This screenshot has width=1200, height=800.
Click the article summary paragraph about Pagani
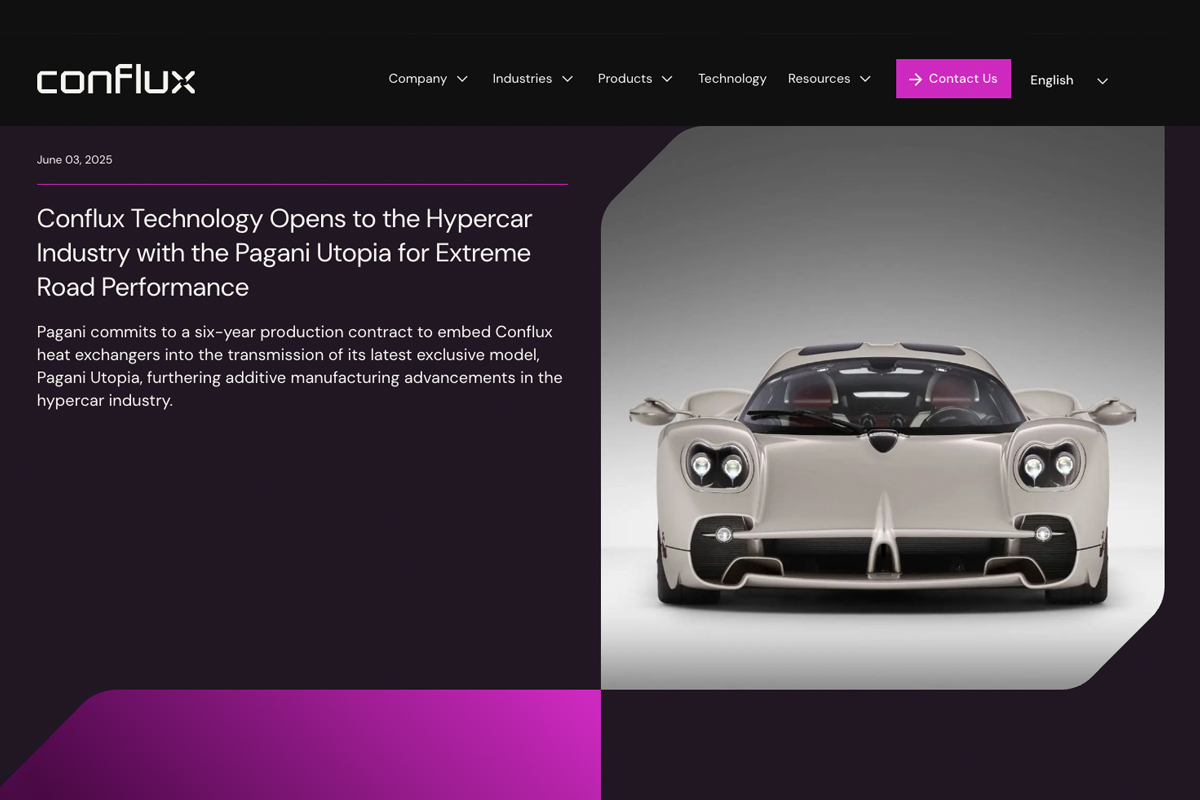pyautogui.click(x=300, y=366)
